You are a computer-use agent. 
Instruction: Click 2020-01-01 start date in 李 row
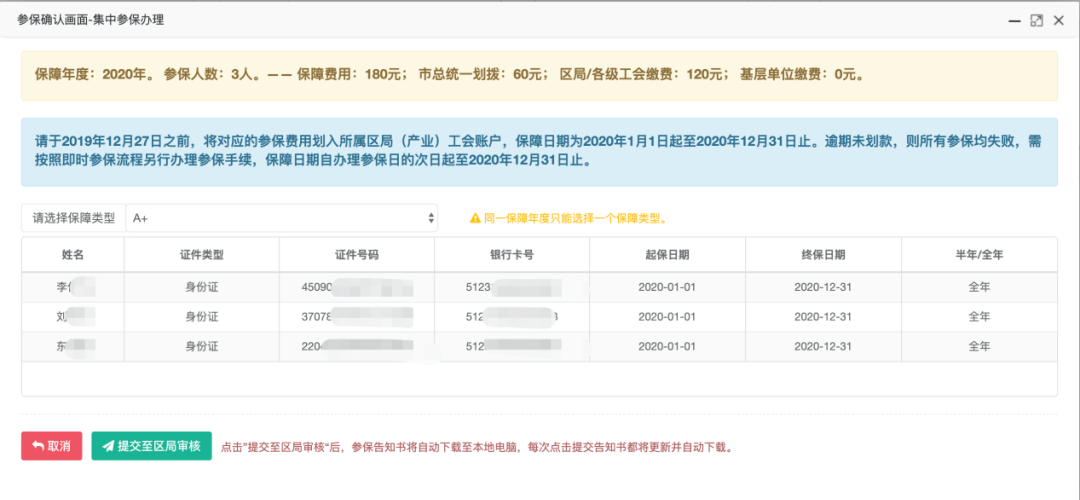click(667, 287)
